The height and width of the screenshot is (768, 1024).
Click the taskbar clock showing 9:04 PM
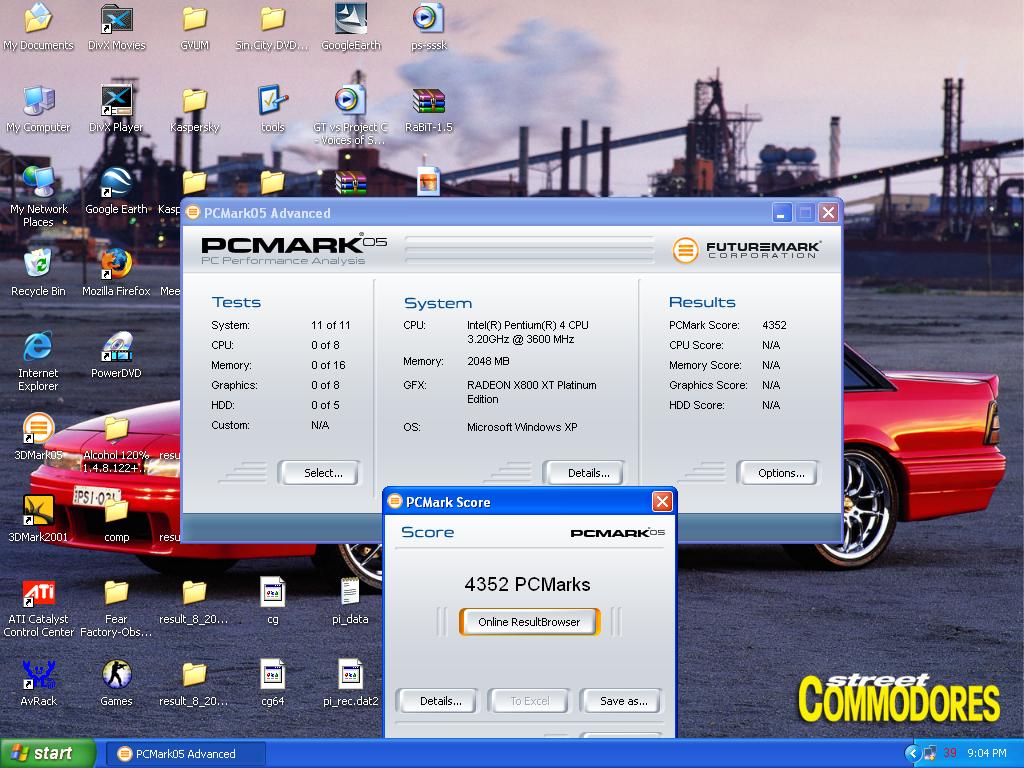tap(987, 754)
